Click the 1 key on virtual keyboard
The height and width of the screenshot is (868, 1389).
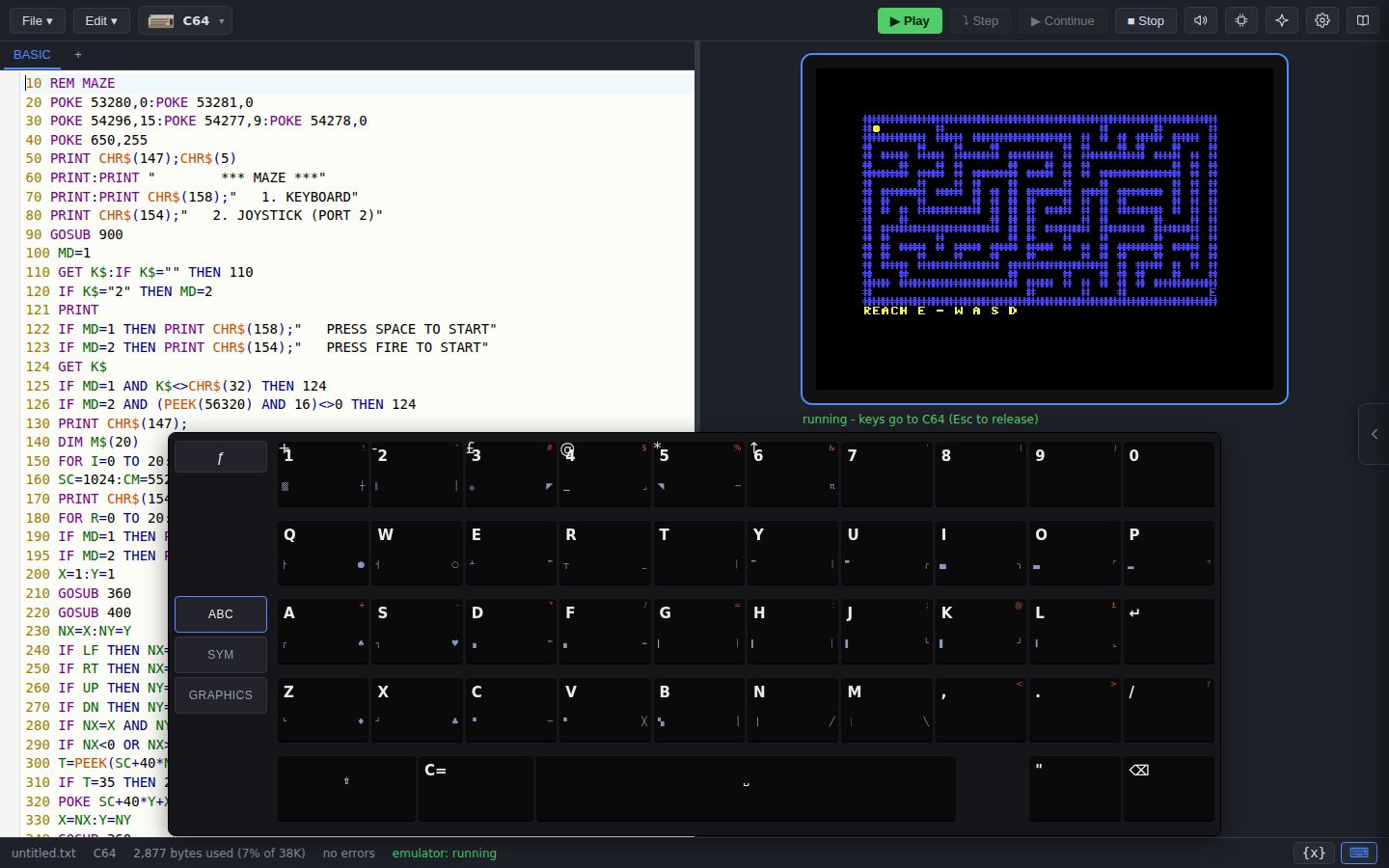tap(322, 474)
